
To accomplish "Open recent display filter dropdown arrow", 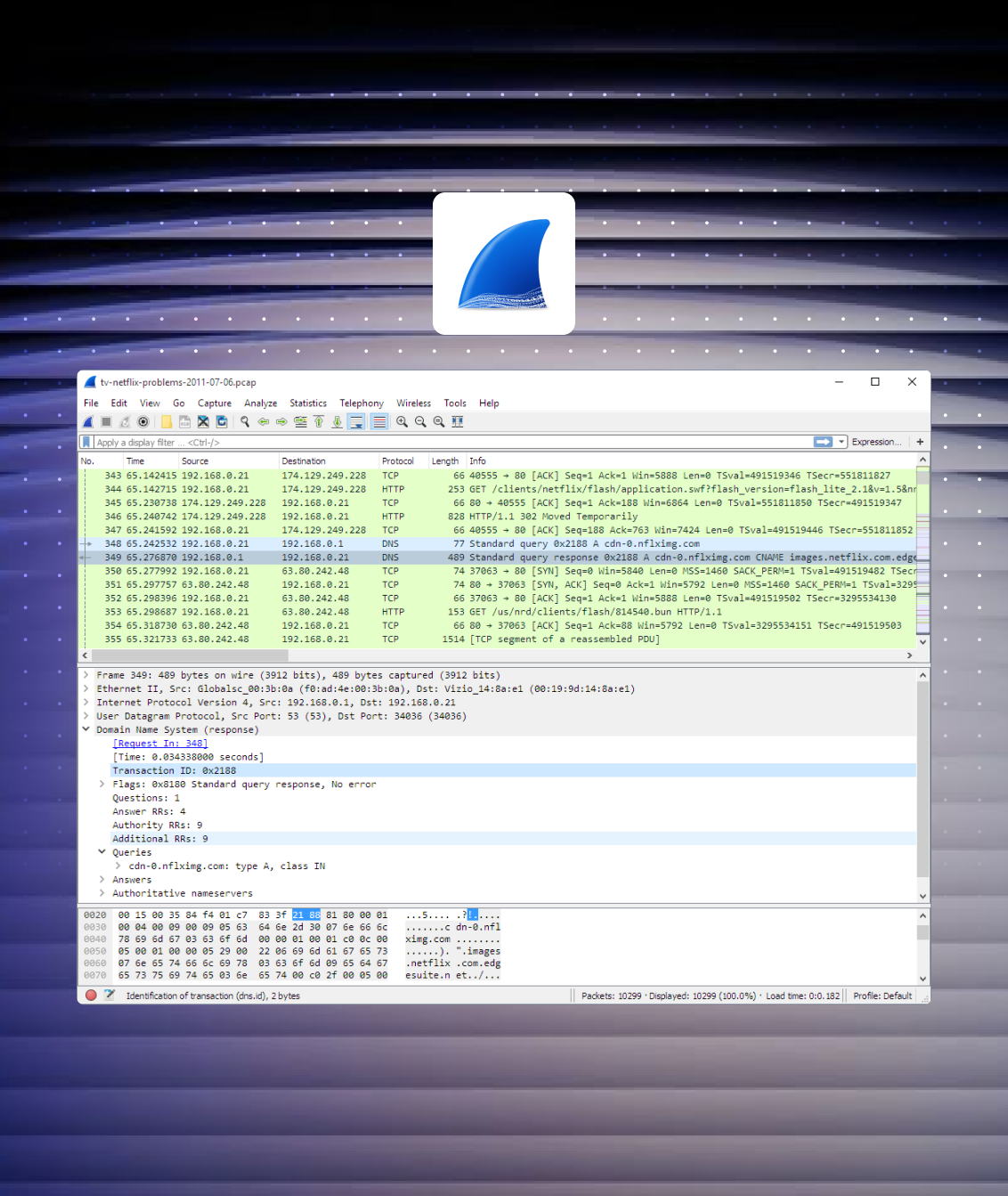I will click(x=841, y=442).
